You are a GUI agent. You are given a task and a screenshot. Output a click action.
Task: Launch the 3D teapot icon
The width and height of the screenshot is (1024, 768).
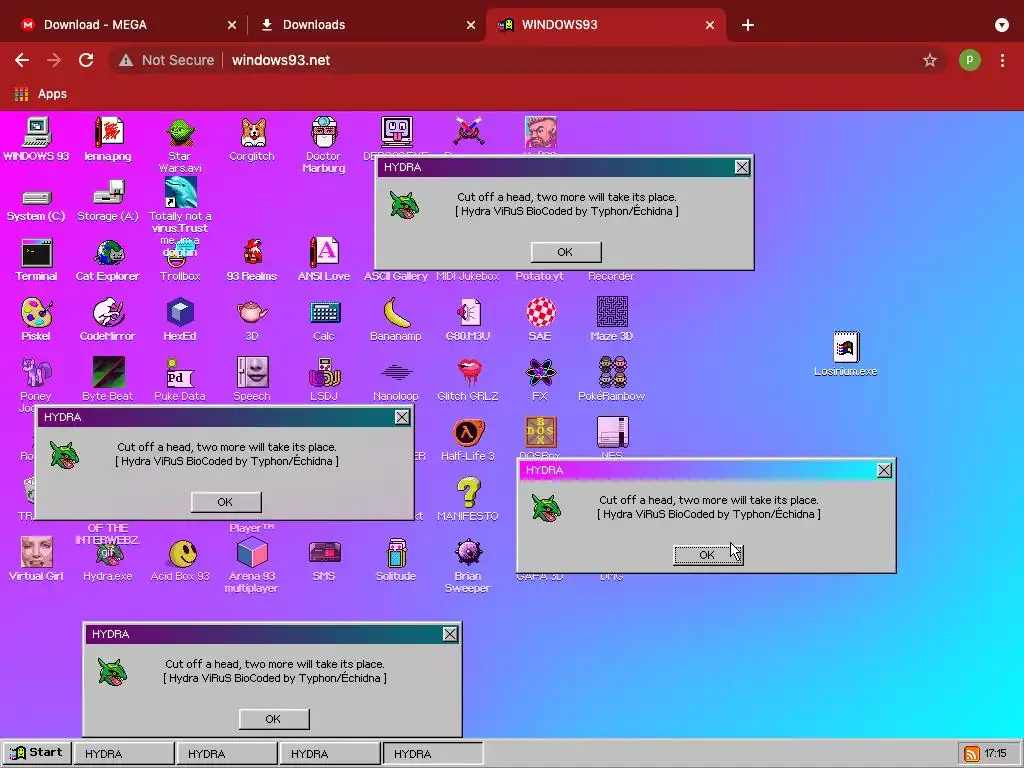[252, 319]
